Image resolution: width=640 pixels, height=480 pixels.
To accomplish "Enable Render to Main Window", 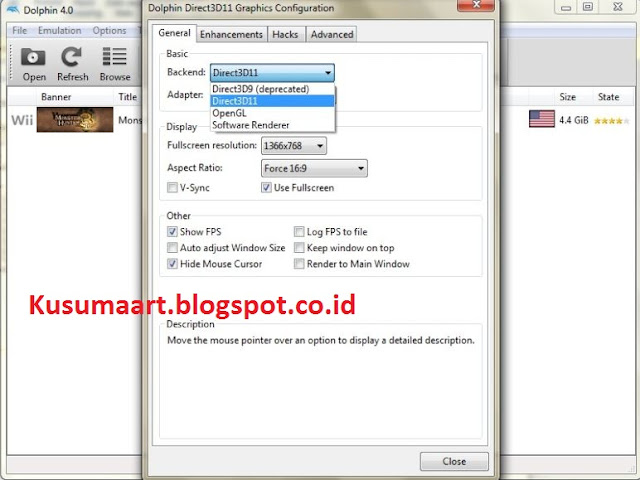I will coord(299,264).
